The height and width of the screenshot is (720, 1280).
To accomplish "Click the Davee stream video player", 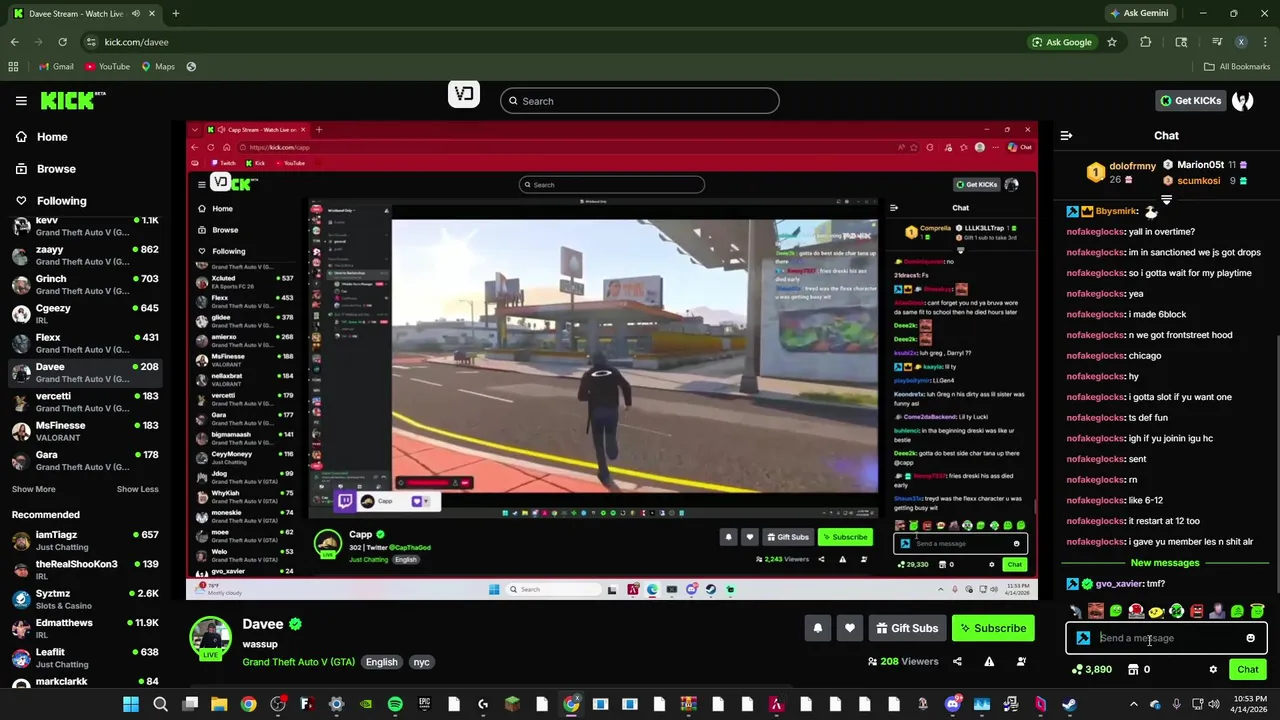I will (612, 360).
